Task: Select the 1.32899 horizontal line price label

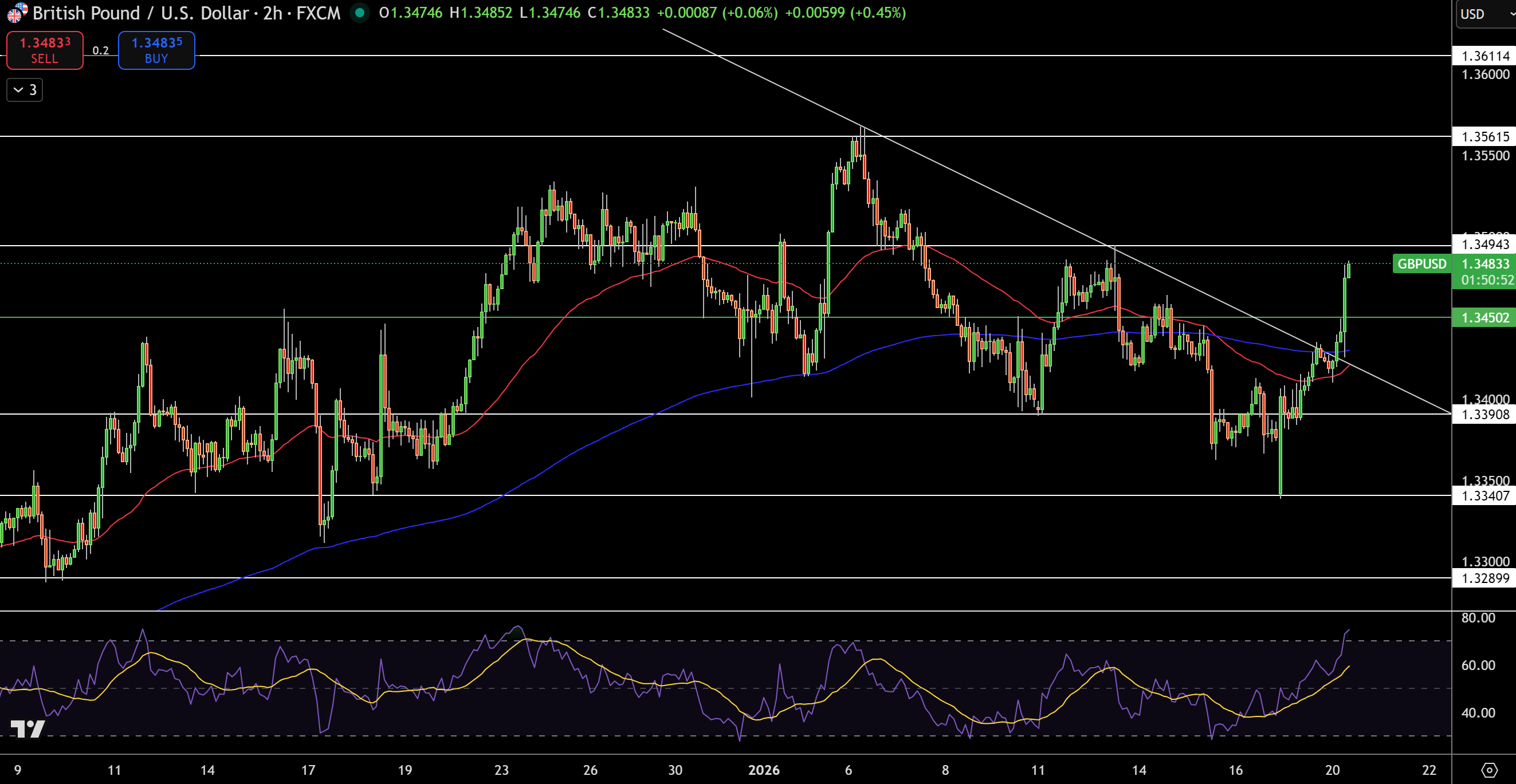Action: point(1486,578)
